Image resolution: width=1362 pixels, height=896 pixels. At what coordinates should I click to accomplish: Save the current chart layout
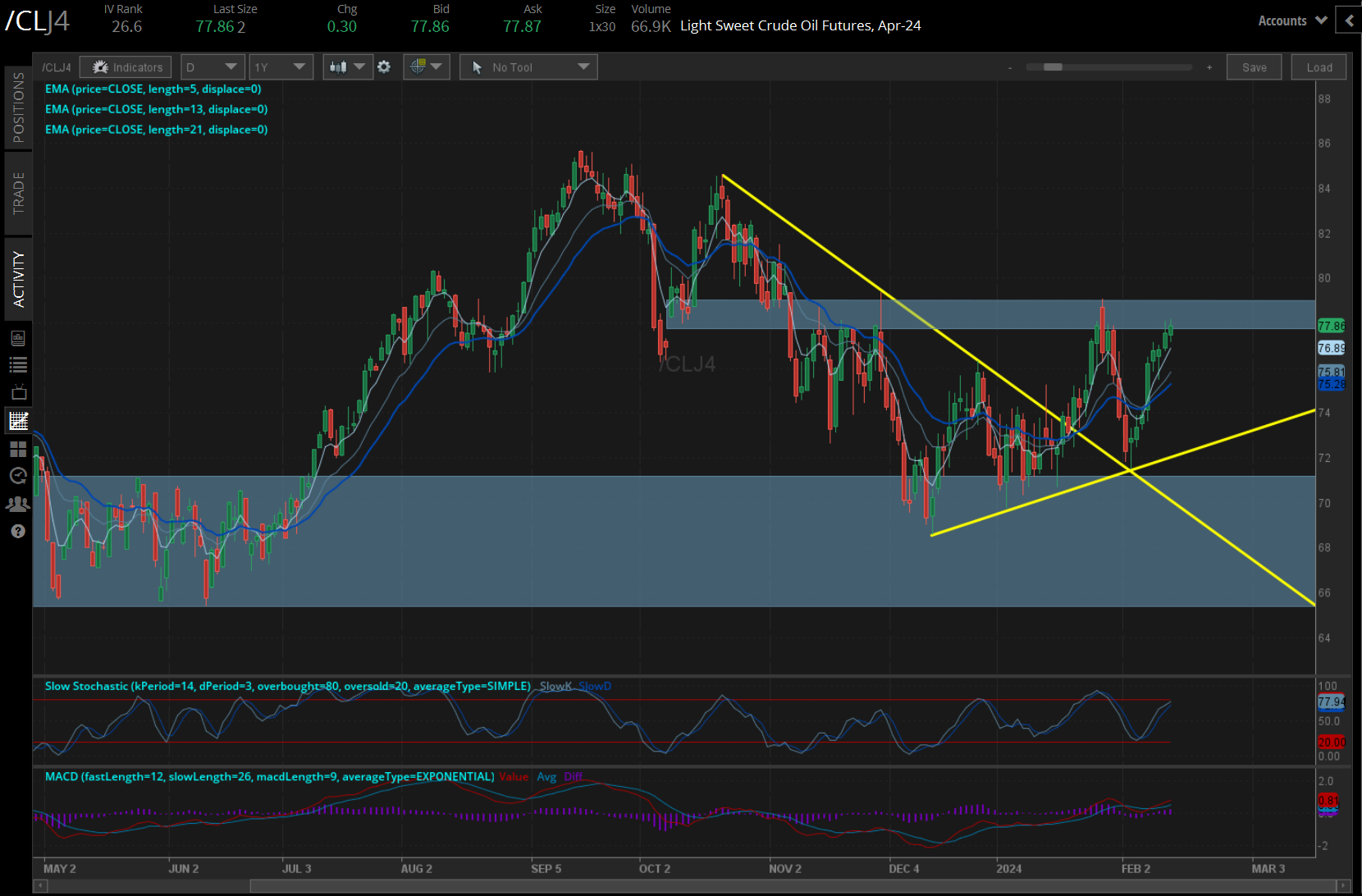[x=1254, y=67]
